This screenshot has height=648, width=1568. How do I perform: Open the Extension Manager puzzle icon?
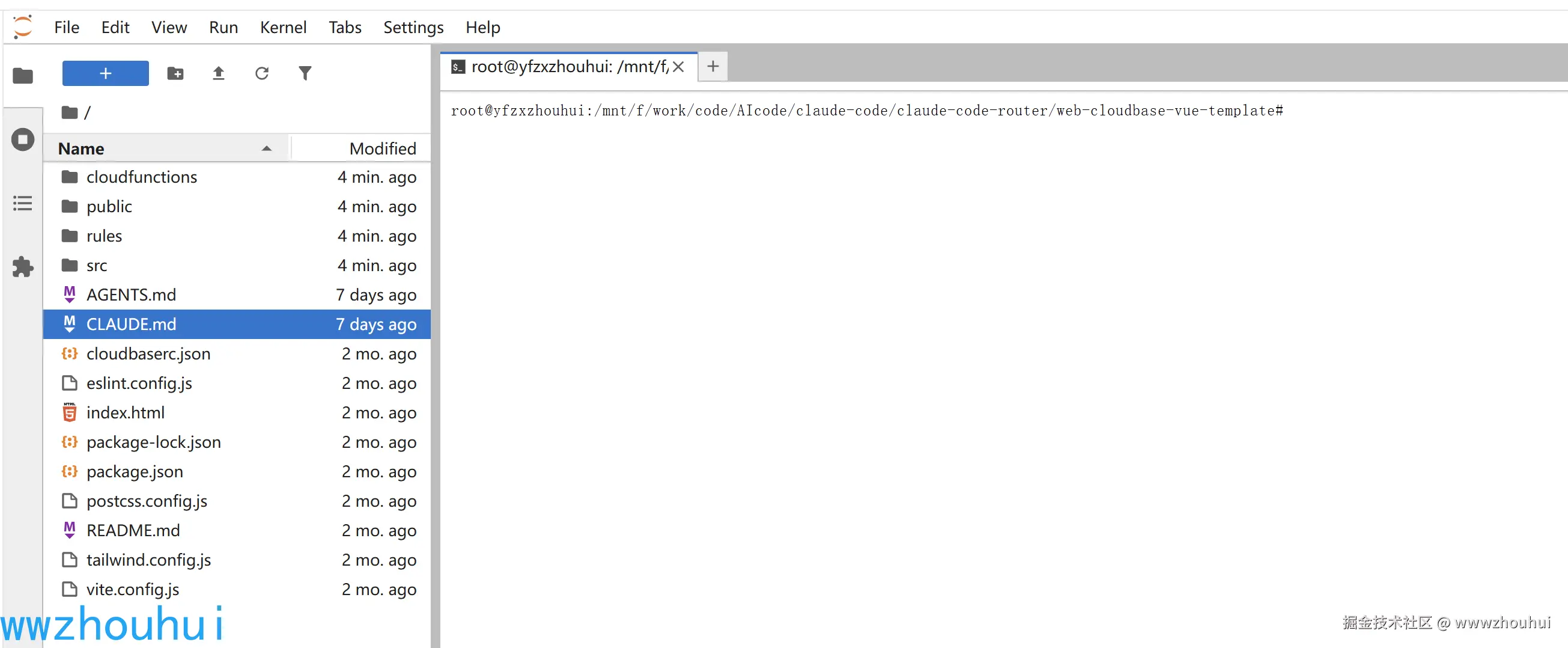pyautogui.click(x=22, y=267)
